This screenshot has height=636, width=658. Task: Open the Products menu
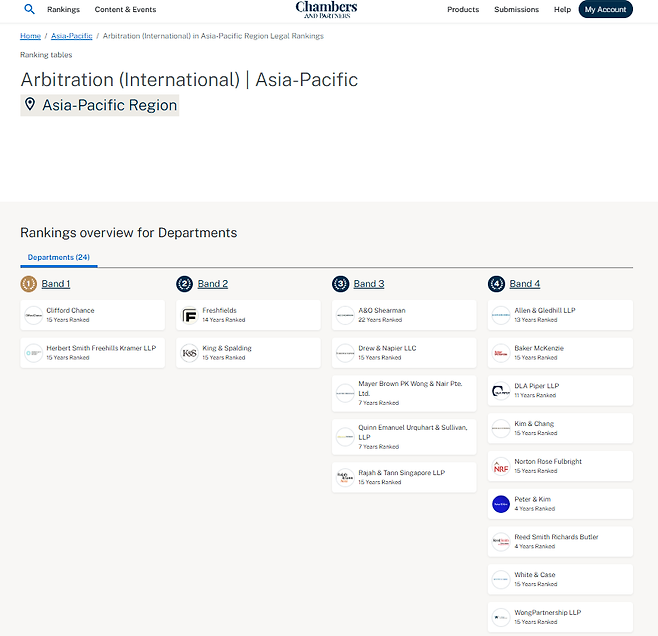[x=463, y=10]
